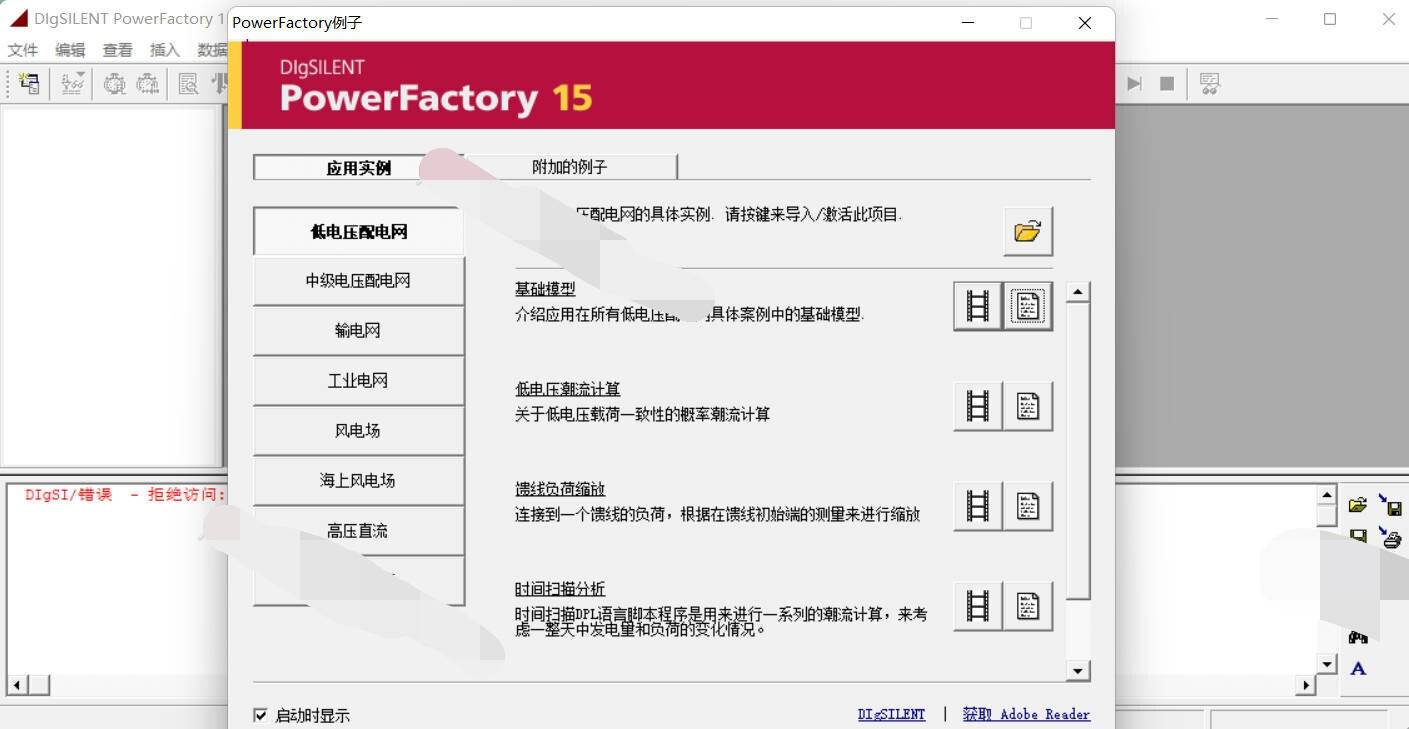1409x729 pixels.
Task: Click the 低电压潮流计算 heading text
Action: 567,389
